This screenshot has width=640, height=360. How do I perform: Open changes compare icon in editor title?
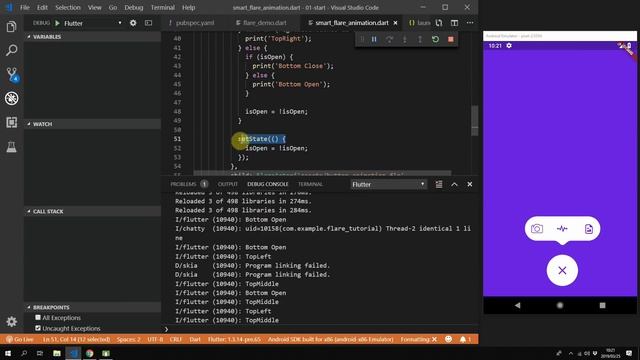[439, 23]
